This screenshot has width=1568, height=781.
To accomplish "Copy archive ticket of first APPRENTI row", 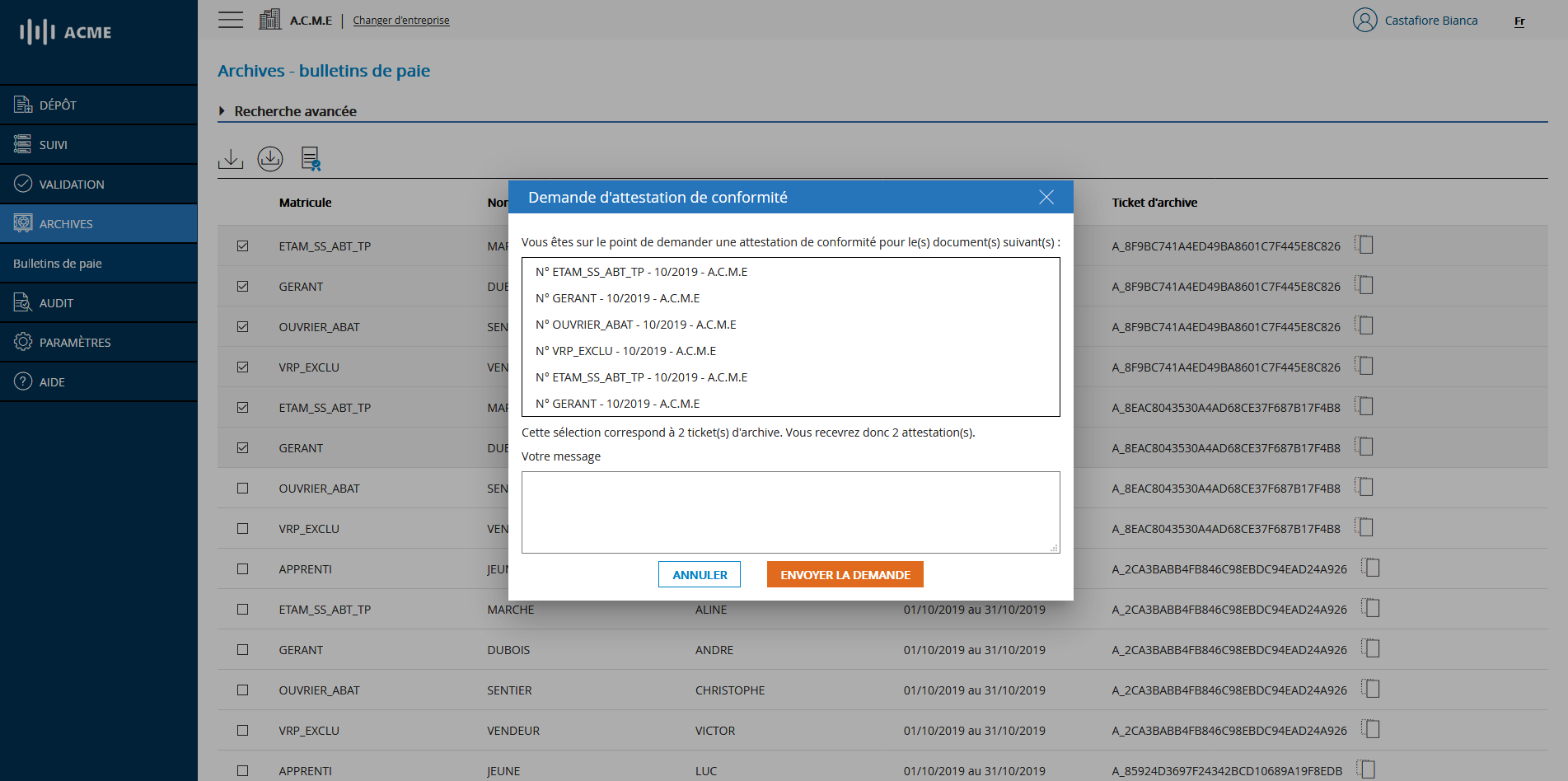I will tap(1371, 568).
